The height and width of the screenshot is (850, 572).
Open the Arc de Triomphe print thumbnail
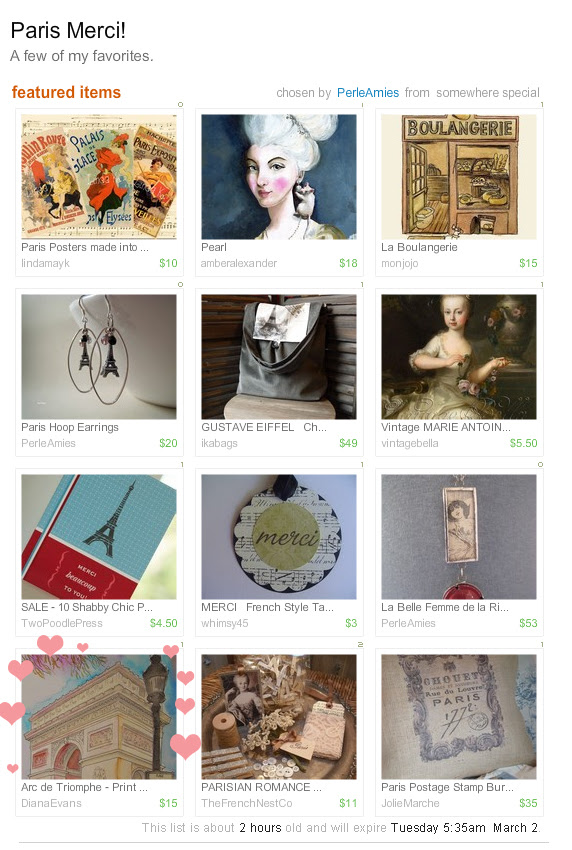coord(99,717)
